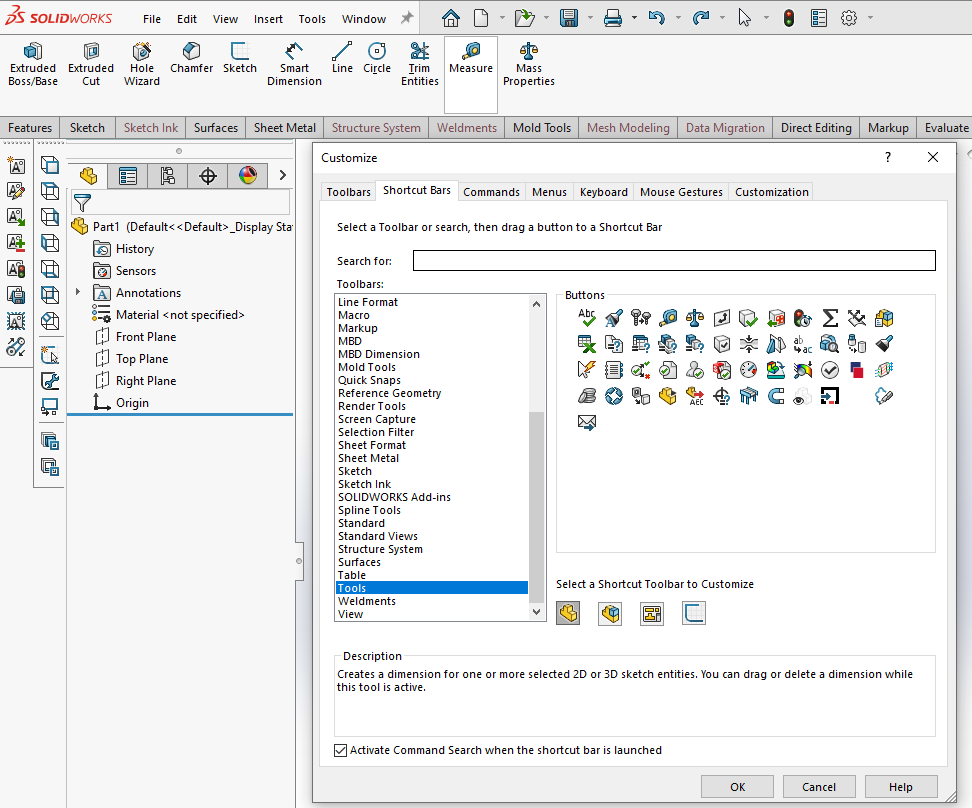Expand more manager tabs with the chevron

pos(283,176)
